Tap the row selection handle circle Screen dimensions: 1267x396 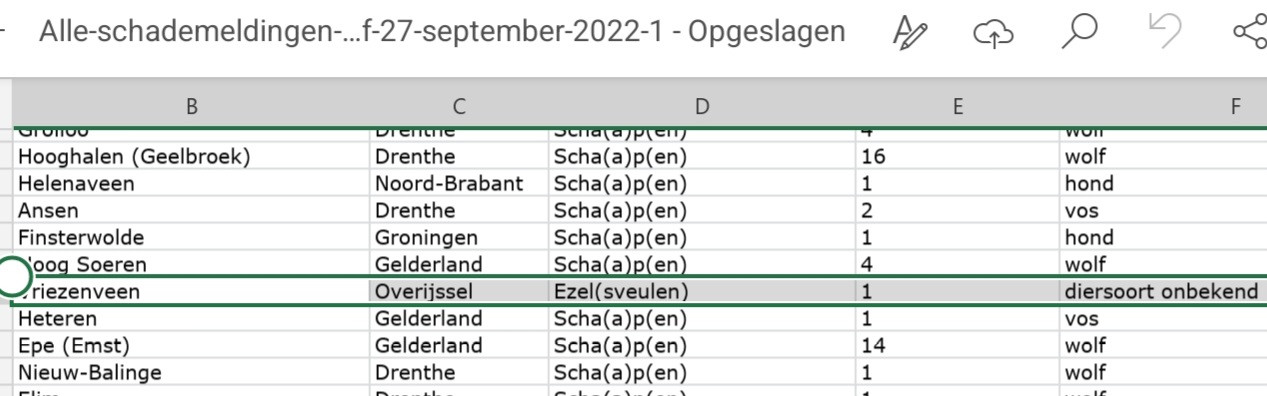(x=12, y=276)
